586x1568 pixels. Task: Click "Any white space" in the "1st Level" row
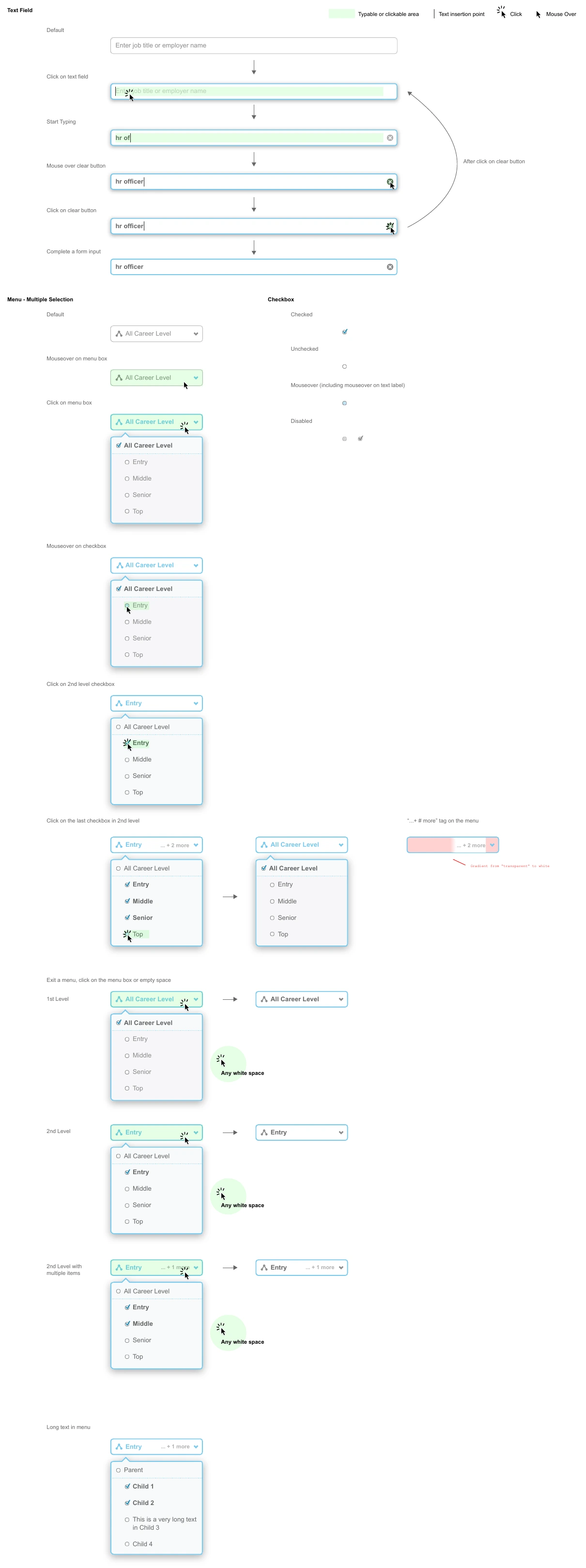click(242, 1073)
